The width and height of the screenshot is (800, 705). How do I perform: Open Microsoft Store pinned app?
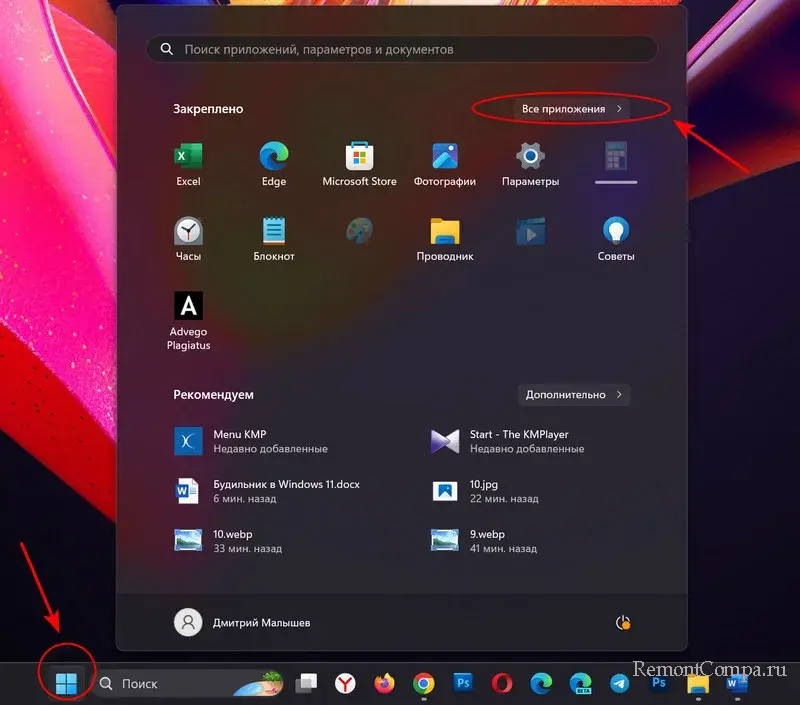pyautogui.click(x=359, y=164)
